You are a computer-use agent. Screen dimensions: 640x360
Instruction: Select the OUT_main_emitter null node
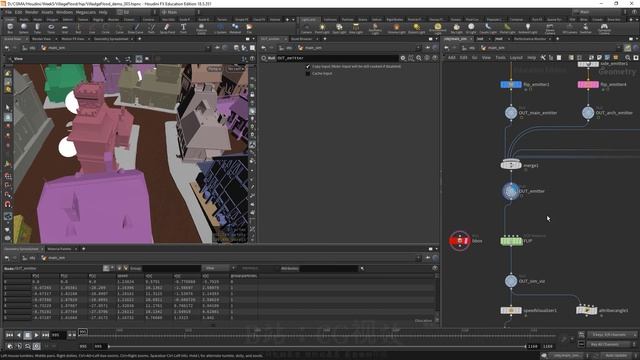[511, 113]
